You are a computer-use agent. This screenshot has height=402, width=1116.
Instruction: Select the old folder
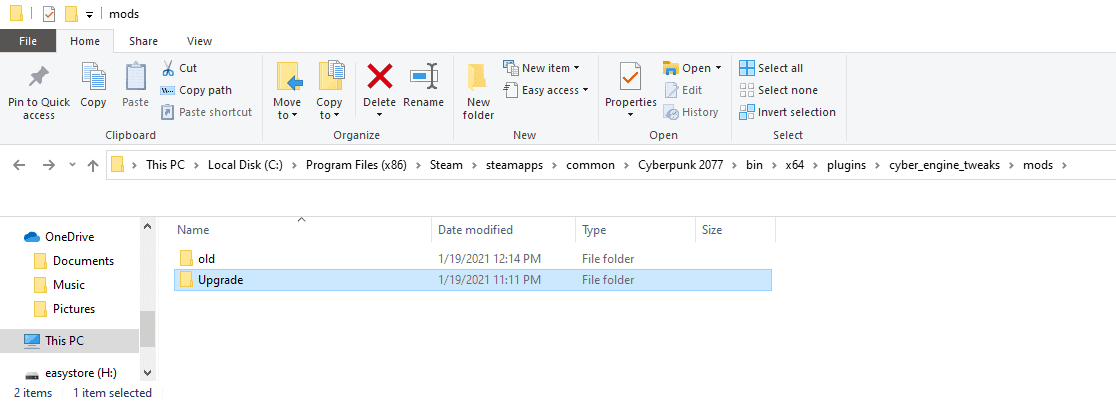pos(473,258)
